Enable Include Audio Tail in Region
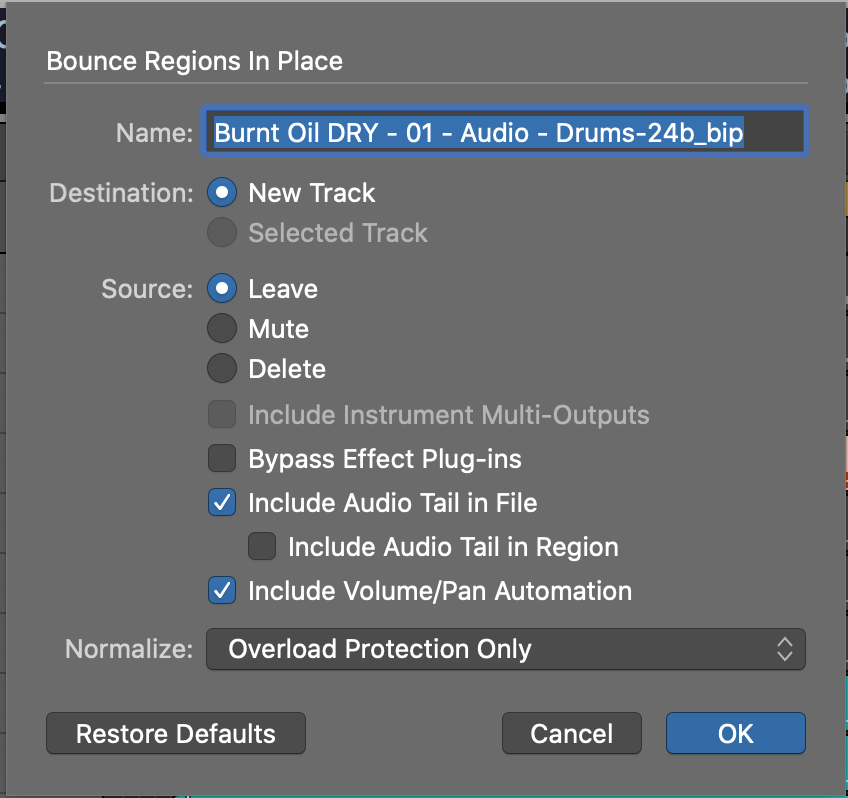Image resolution: width=848 pixels, height=798 pixels. (261, 547)
